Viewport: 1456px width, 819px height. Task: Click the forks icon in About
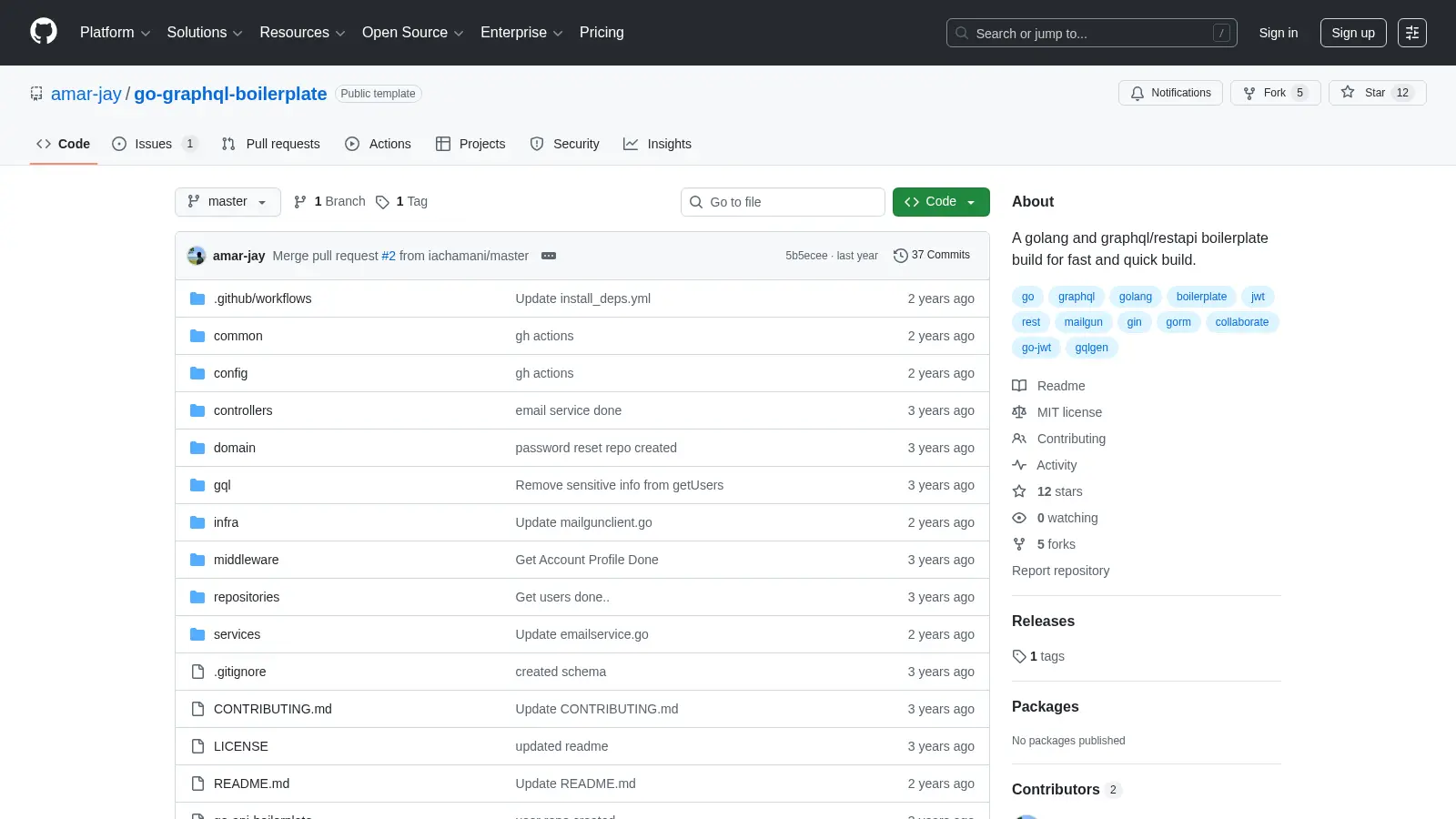[1019, 544]
